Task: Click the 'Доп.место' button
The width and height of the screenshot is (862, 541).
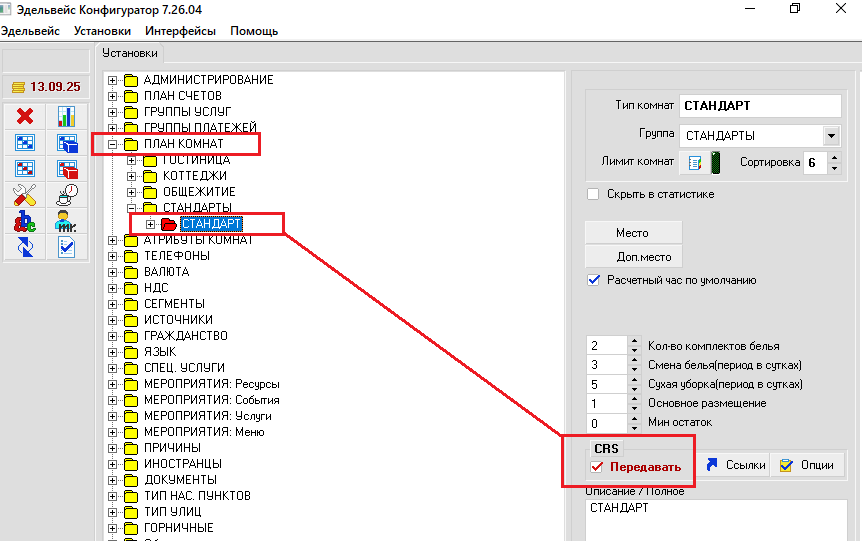Action: pyautogui.click(x=632, y=257)
